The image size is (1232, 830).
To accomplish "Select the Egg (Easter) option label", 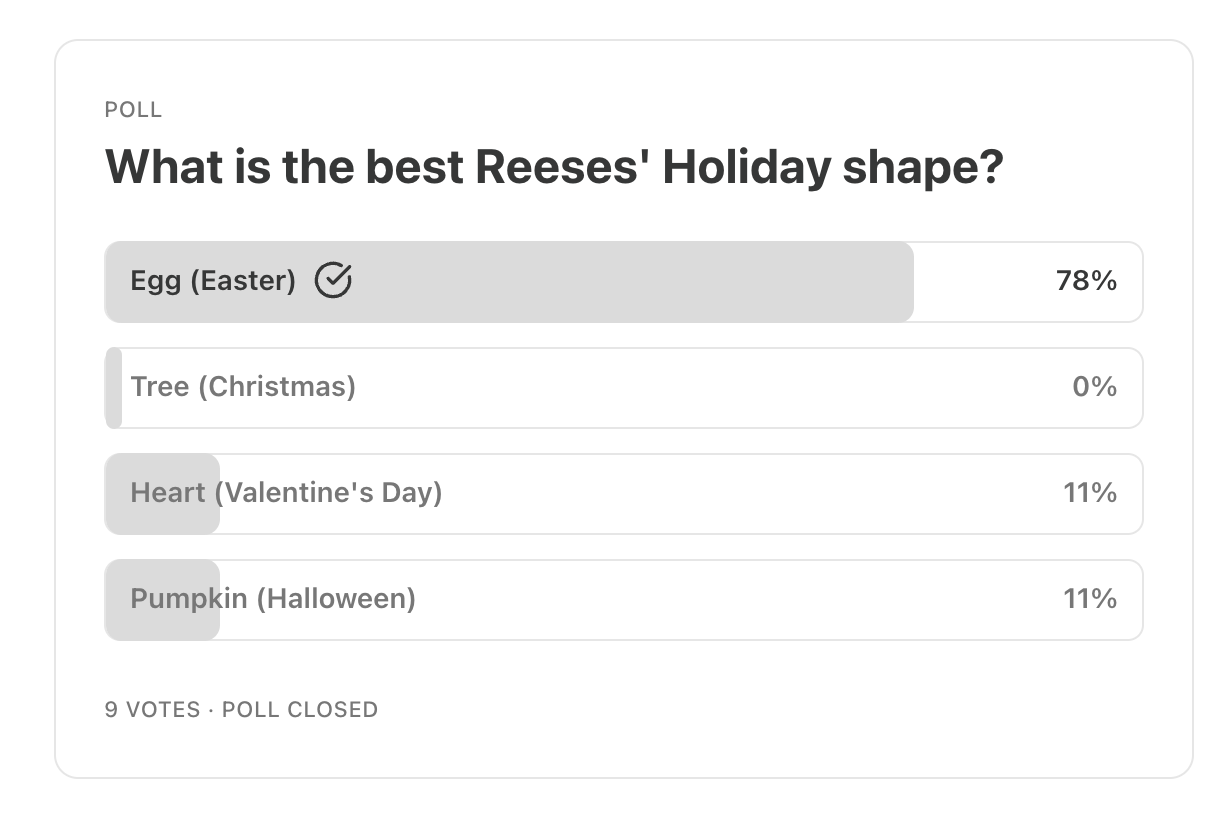I will pyautogui.click(x=213, y=281).
